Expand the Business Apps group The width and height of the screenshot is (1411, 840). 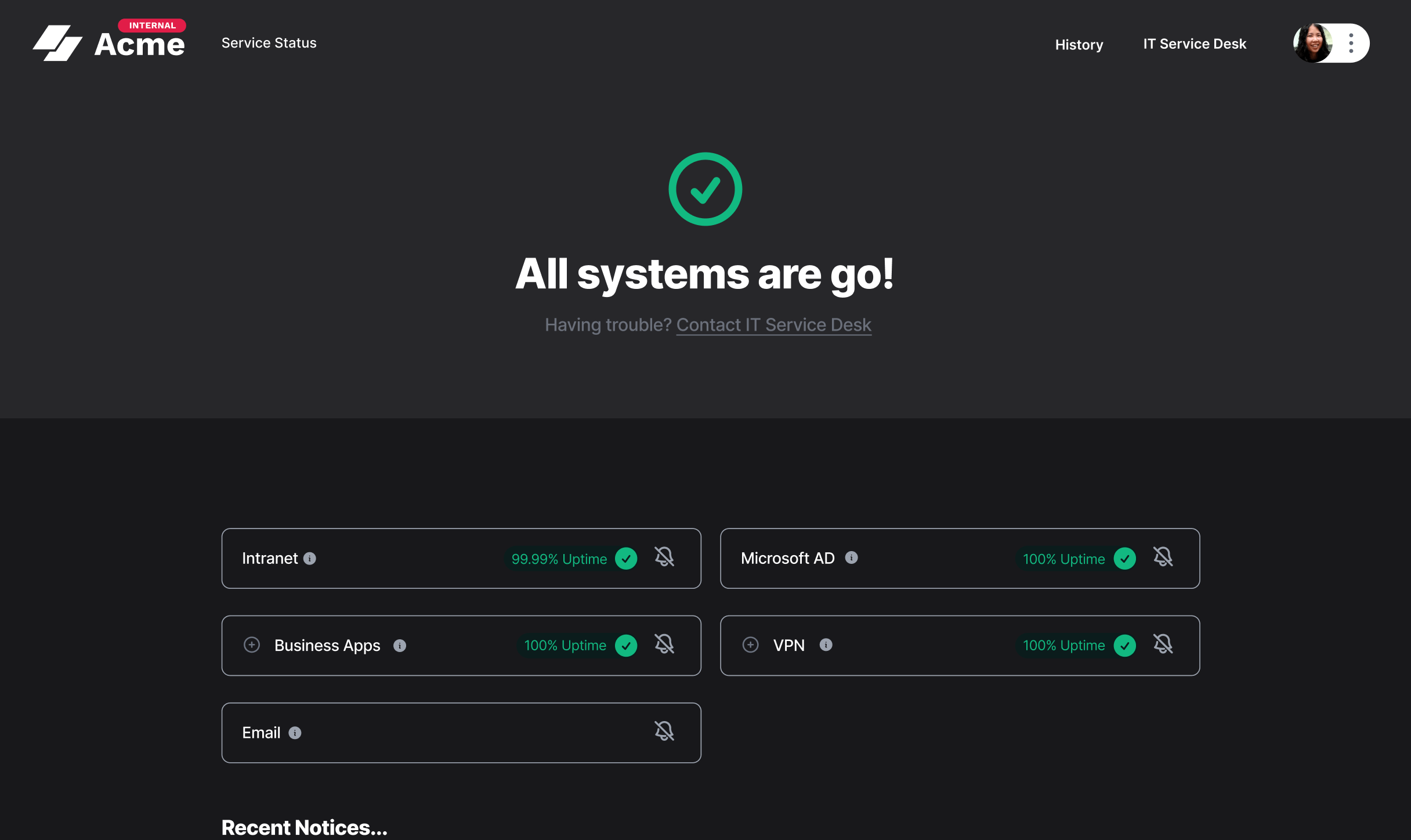click(252, 645)
